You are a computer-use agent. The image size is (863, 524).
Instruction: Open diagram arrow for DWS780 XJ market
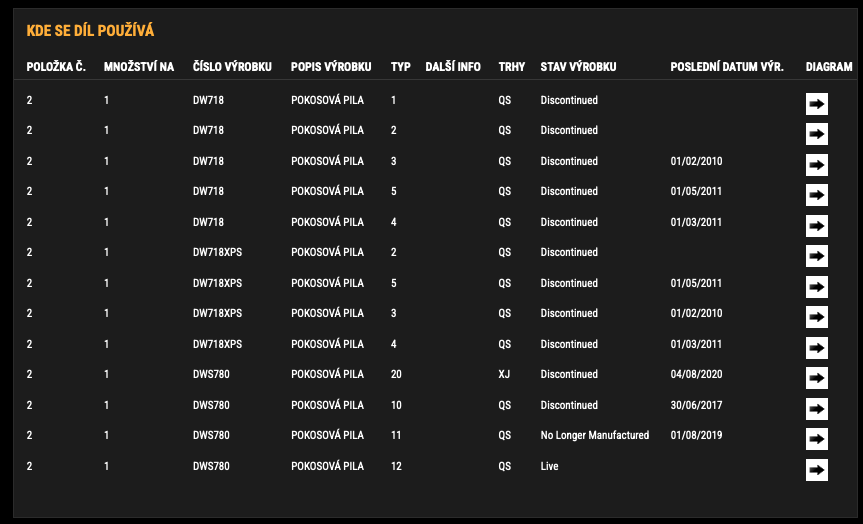point(817,378)
